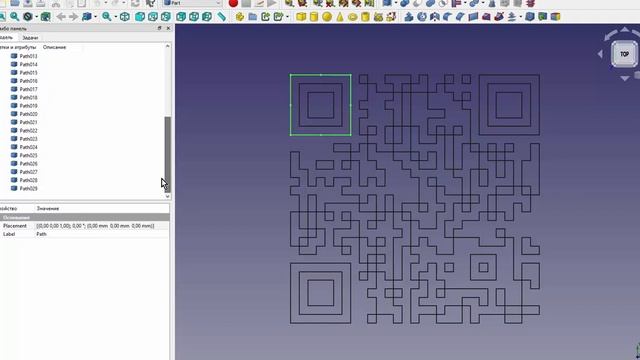Create a Cylinder primitive
640x360 pixels.
coord(314,17)
